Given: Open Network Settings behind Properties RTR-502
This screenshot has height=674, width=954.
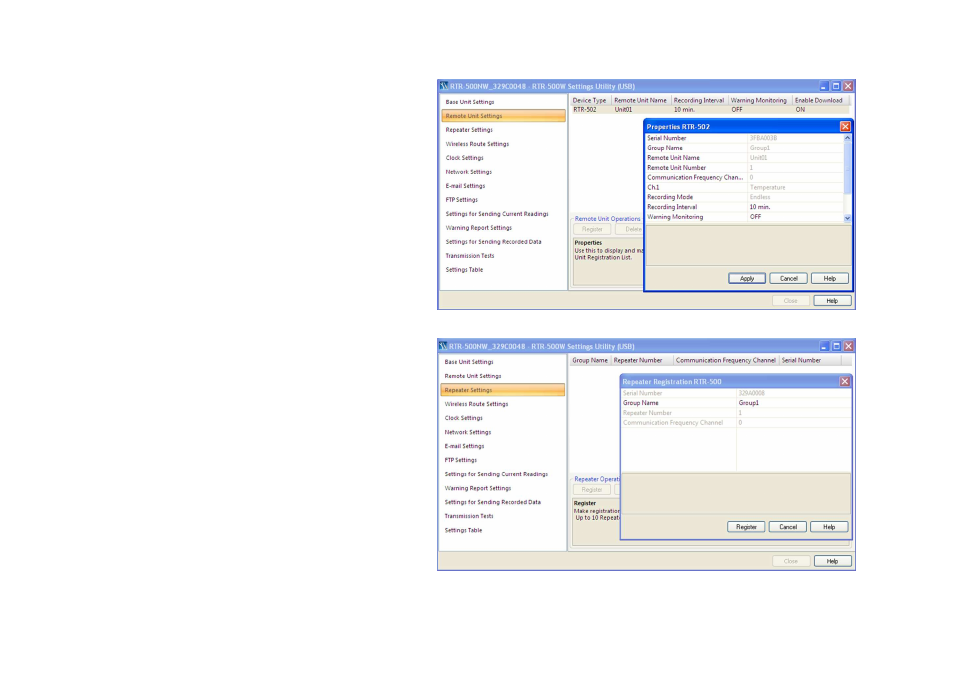Looking at the screenshot, I should (468, 172).
